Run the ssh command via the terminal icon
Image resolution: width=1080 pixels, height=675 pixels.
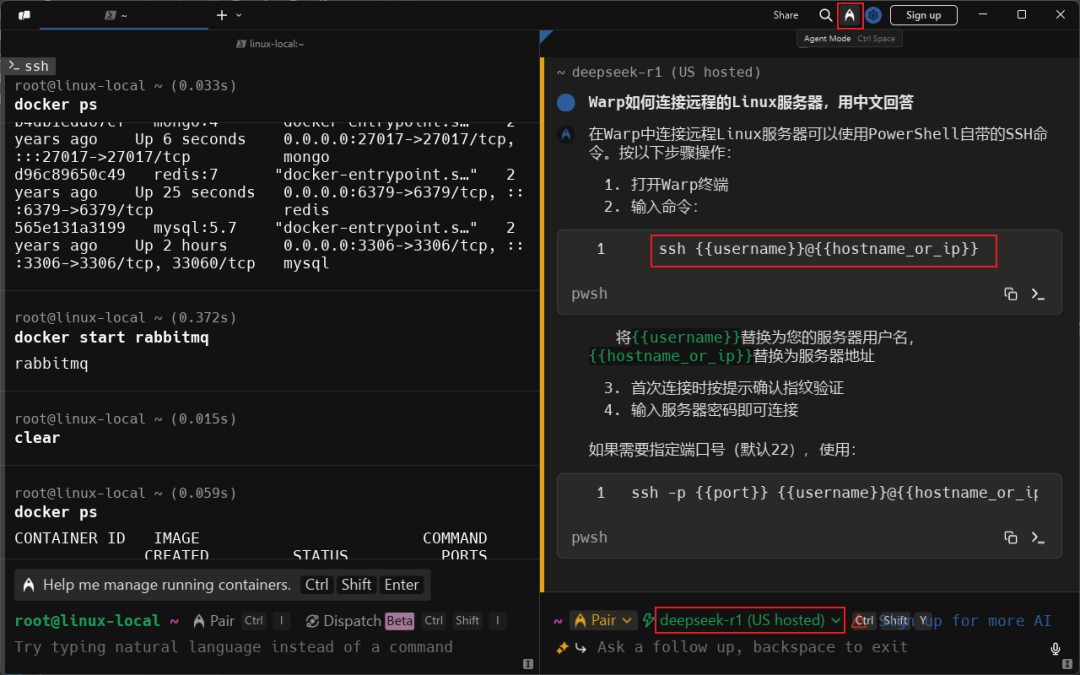1037,293
